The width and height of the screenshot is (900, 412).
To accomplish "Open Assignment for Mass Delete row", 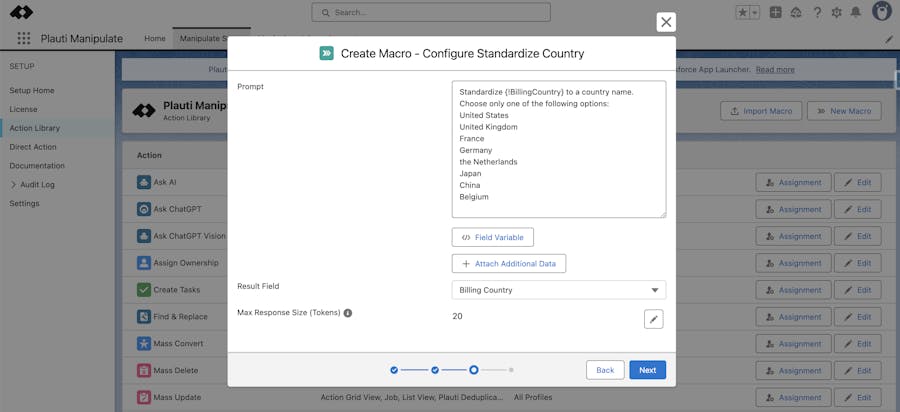I will pyautogui.click(x=793, y=371).
